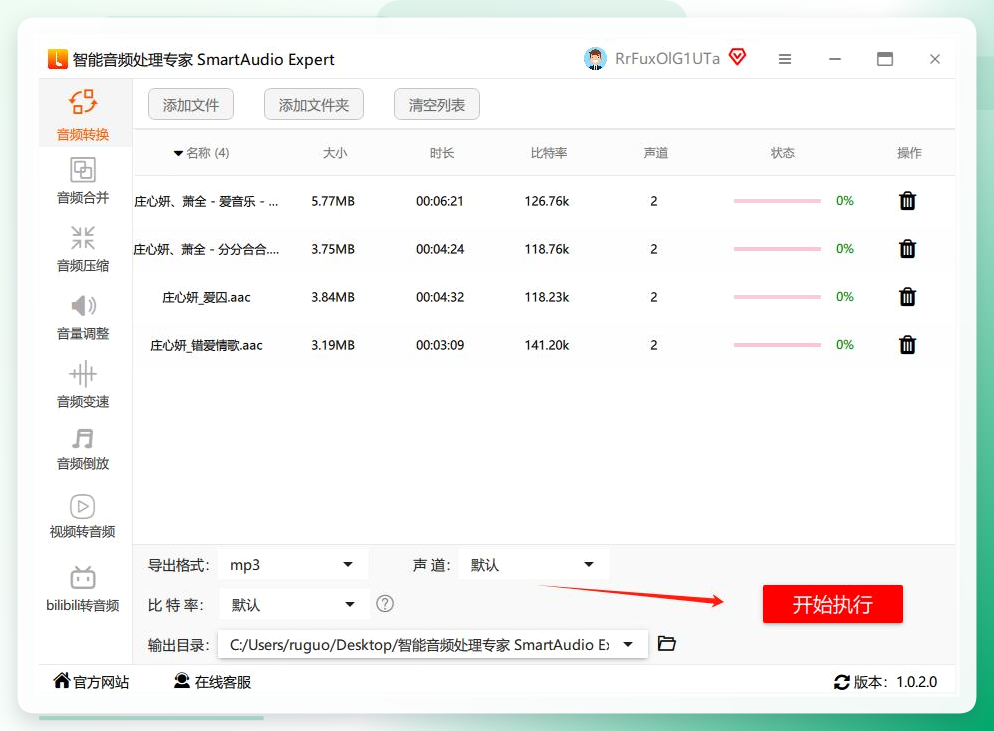Click the username RrFuxOlG1UTa
This screenshot has height=731, width=994.
tap(668, 59)
